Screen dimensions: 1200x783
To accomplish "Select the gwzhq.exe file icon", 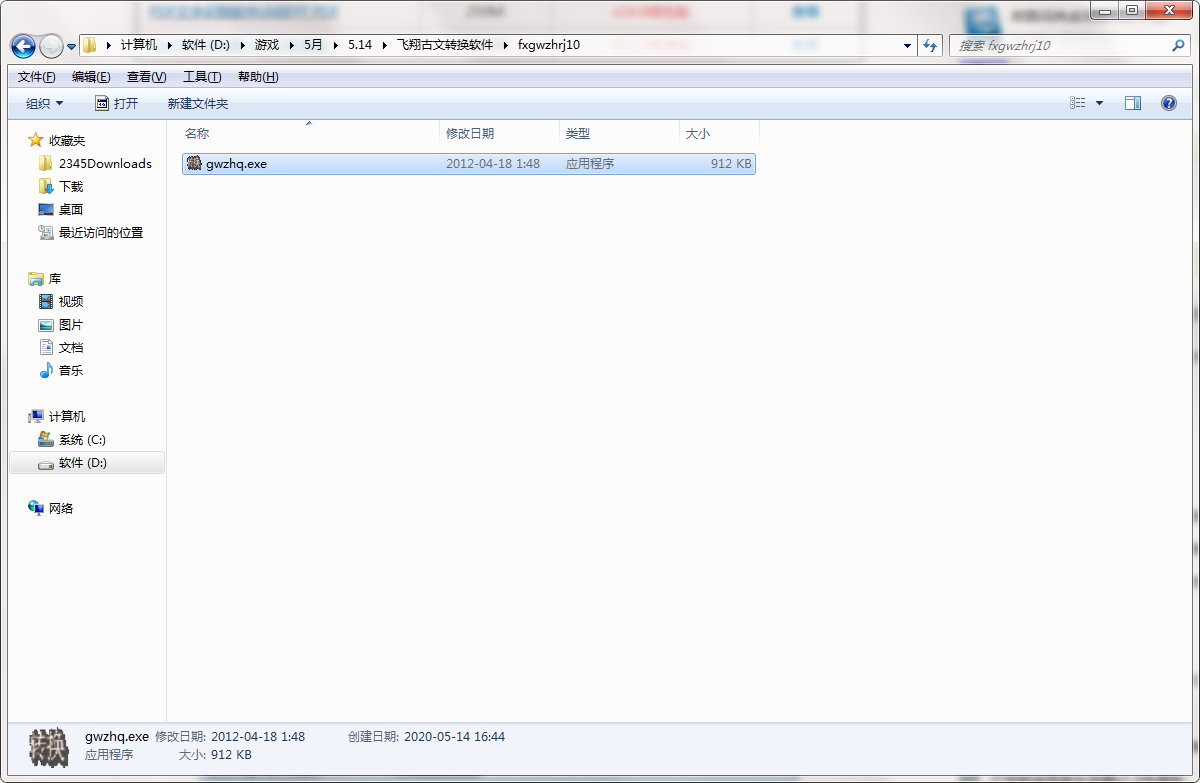I will [194, 163].
